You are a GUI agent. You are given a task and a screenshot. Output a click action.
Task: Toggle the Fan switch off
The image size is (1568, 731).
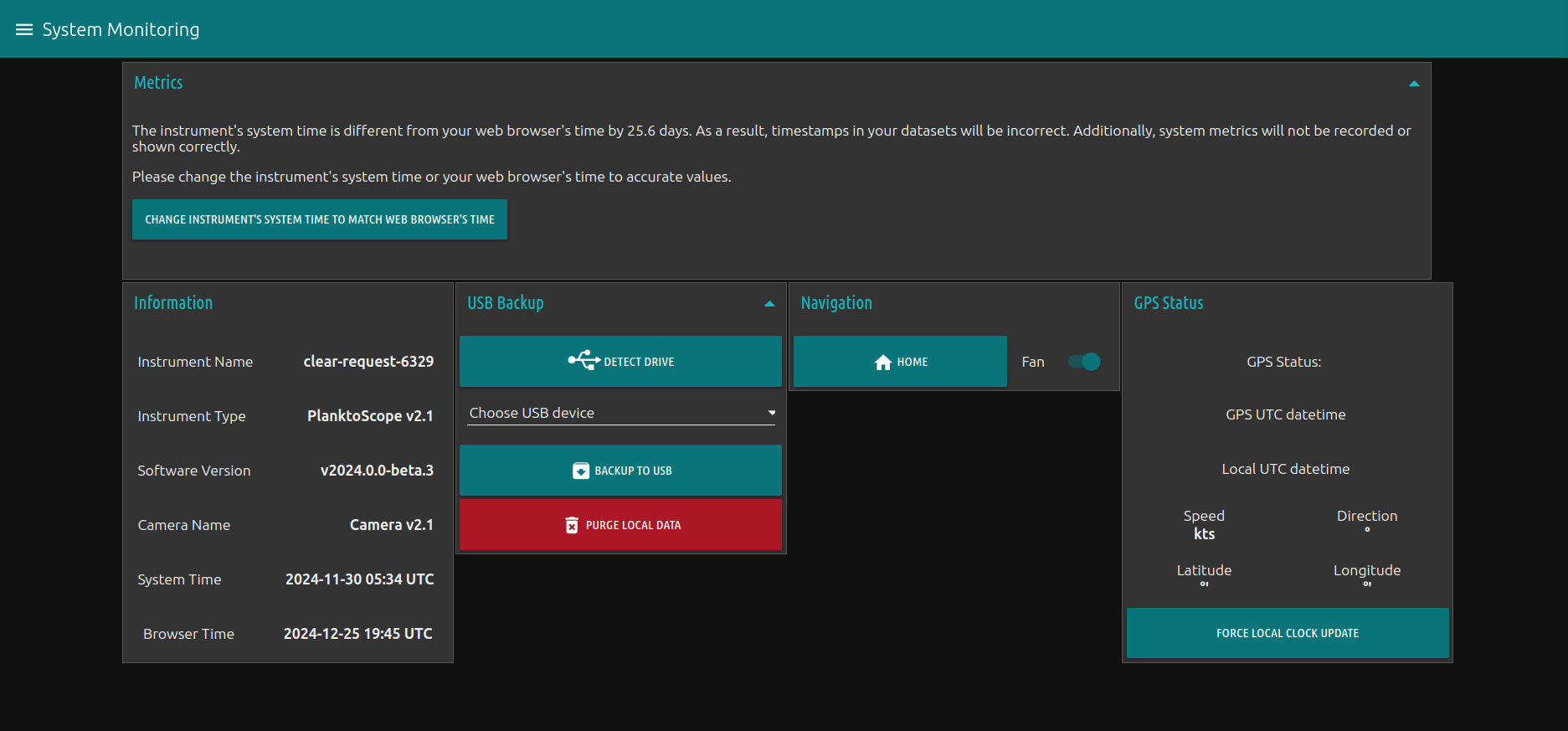coord(1084,362)
